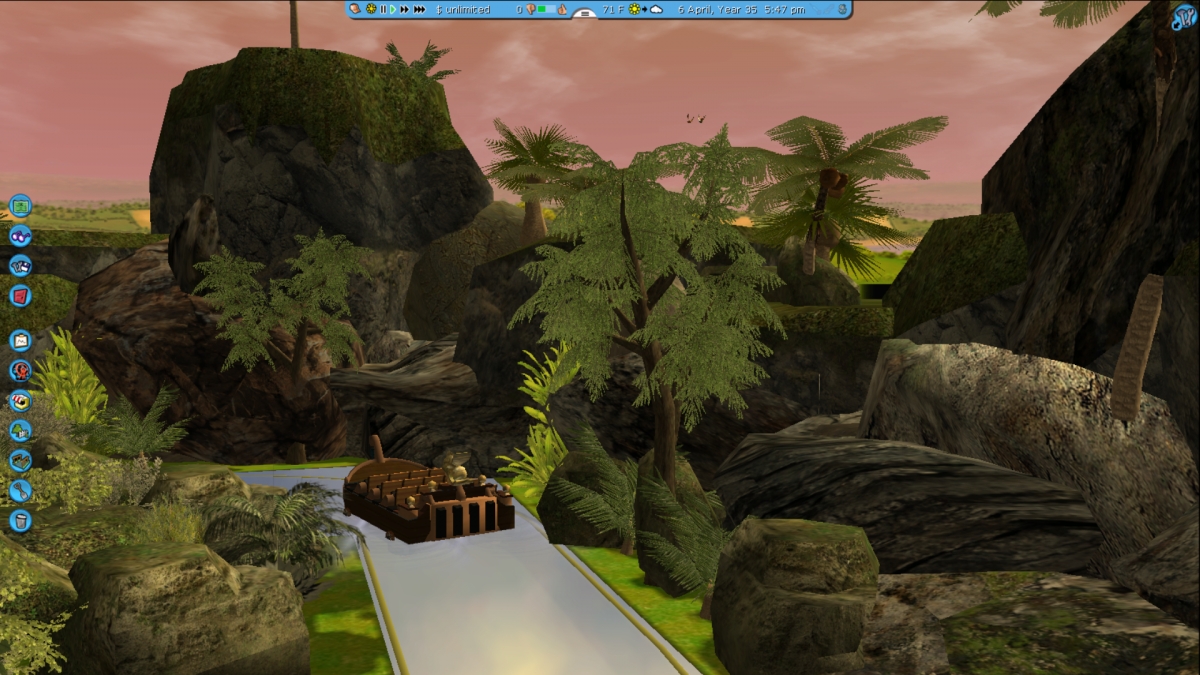Click the green park rating bar
The width and height of the screenshot is (1200, 675).
click(547, 9)
